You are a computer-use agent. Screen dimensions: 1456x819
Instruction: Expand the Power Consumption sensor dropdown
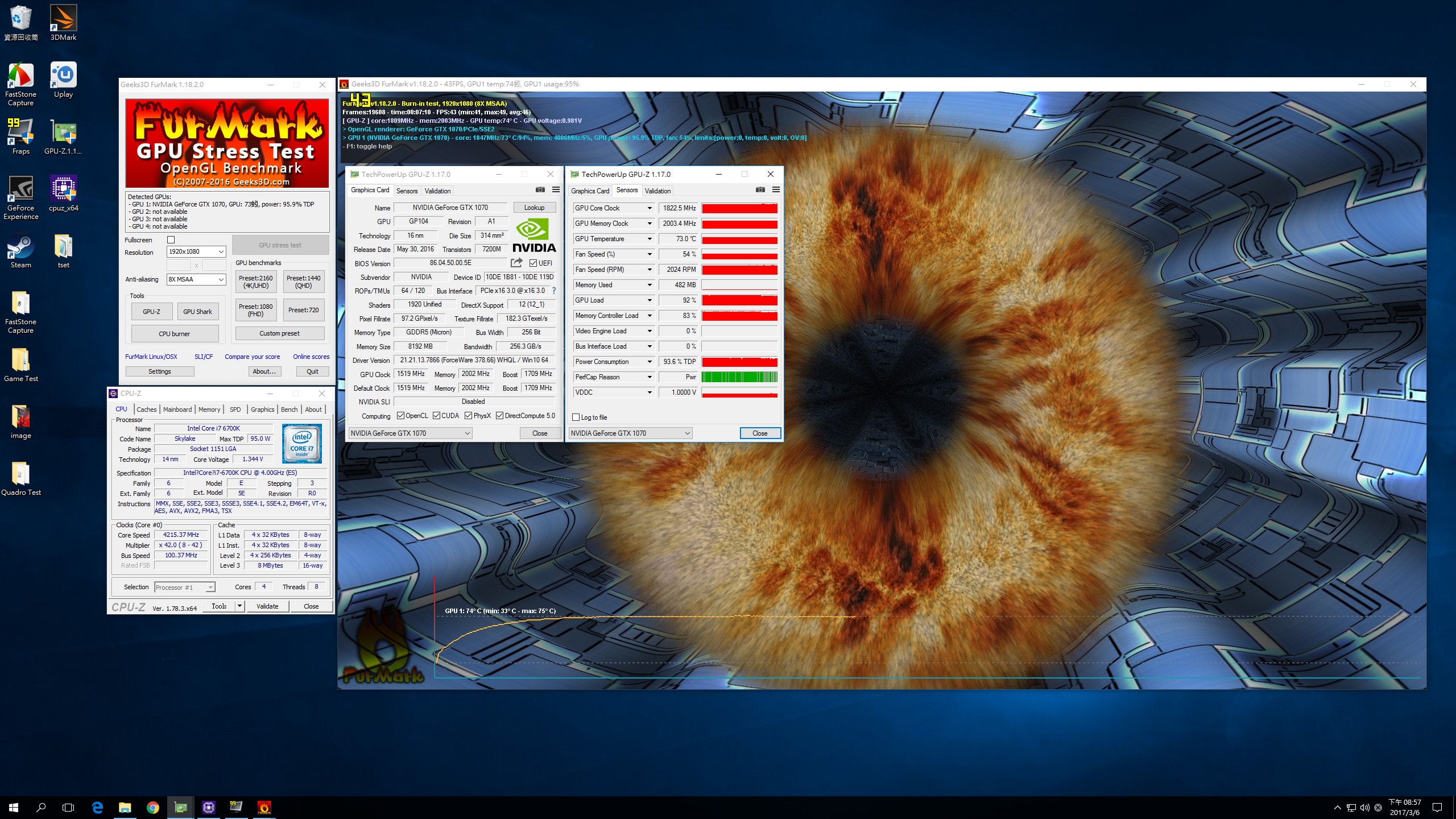pyautogui.click(x=649, y=362)
